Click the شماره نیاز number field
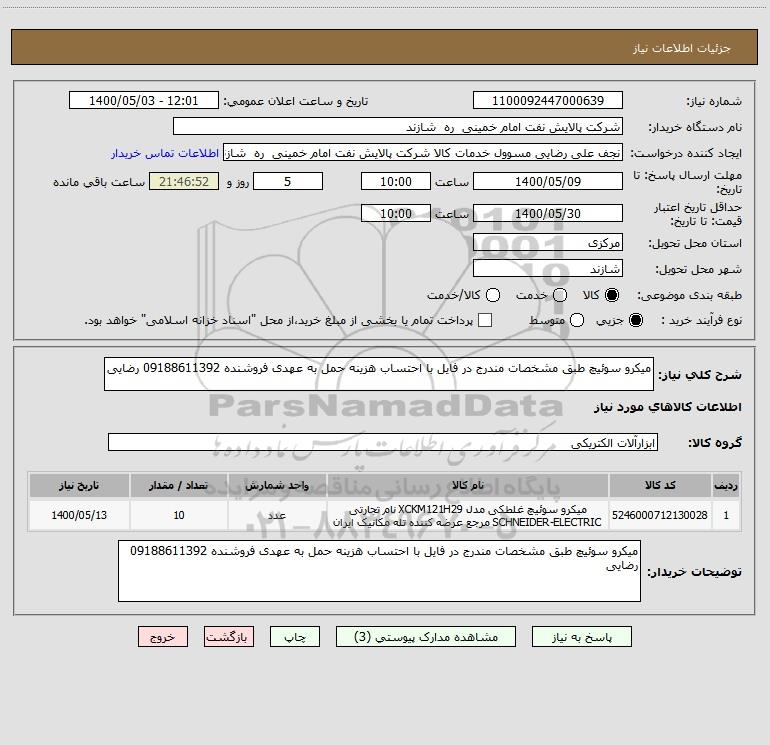Screen dimensions: 770x745 pos(548,101)
